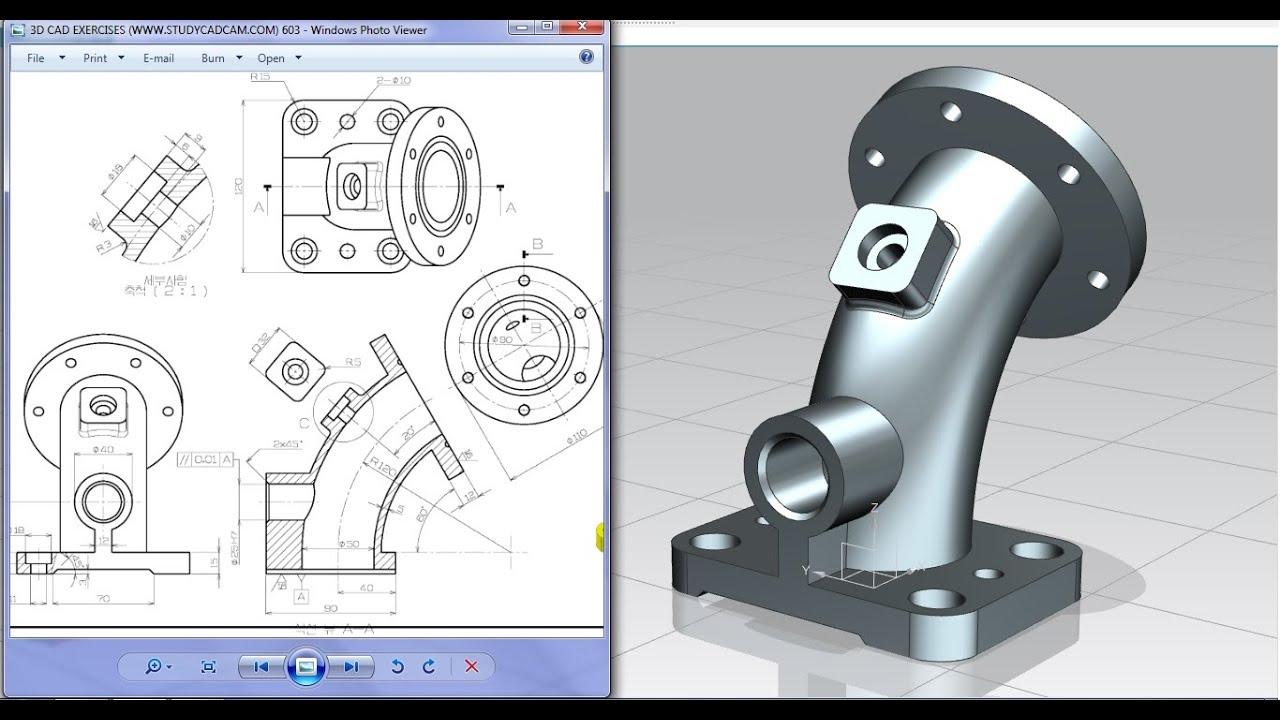The image size is (1280, 720).
Task: Go to the next photo
Action: click(351, 666)
